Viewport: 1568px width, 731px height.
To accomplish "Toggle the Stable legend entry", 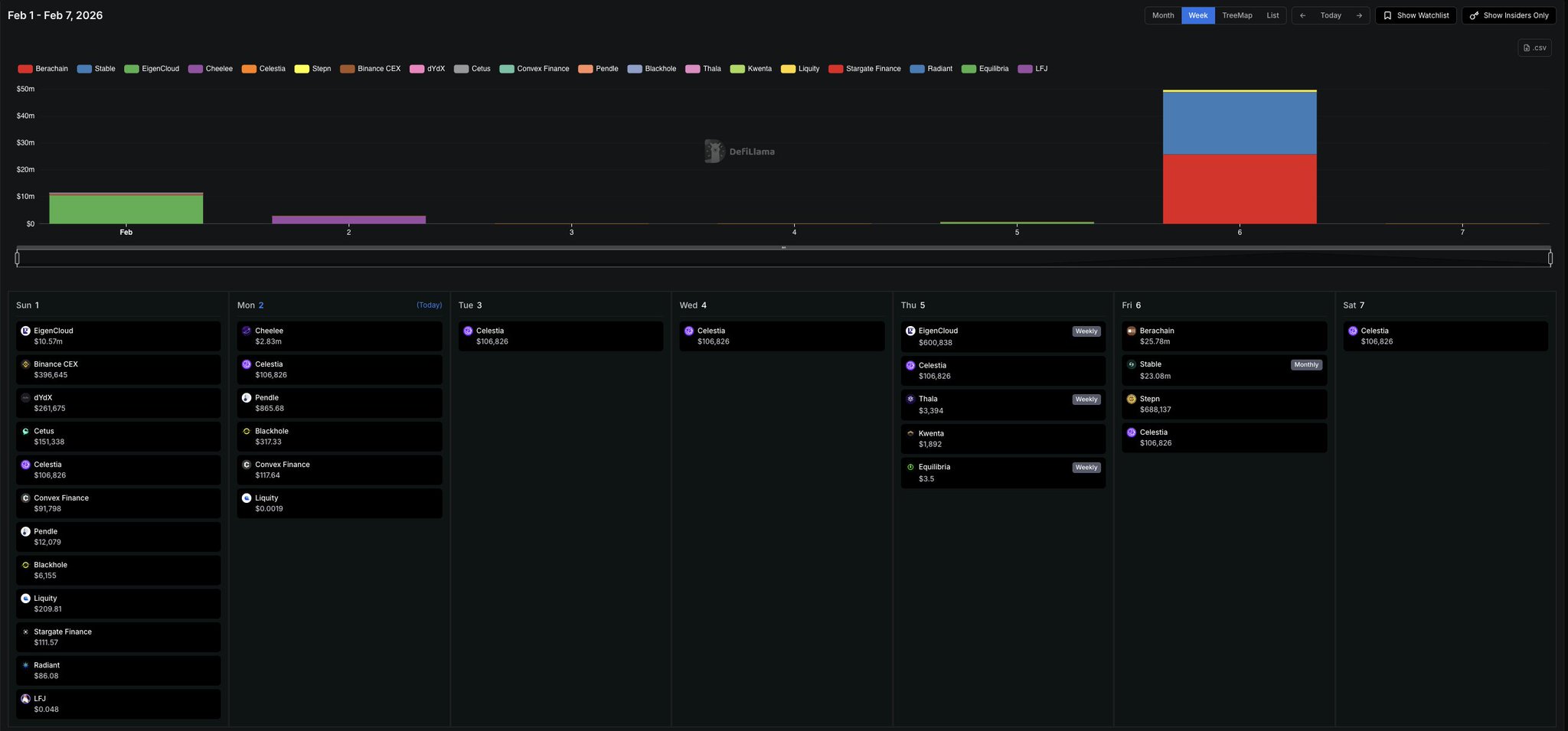I will coord(96,69).
